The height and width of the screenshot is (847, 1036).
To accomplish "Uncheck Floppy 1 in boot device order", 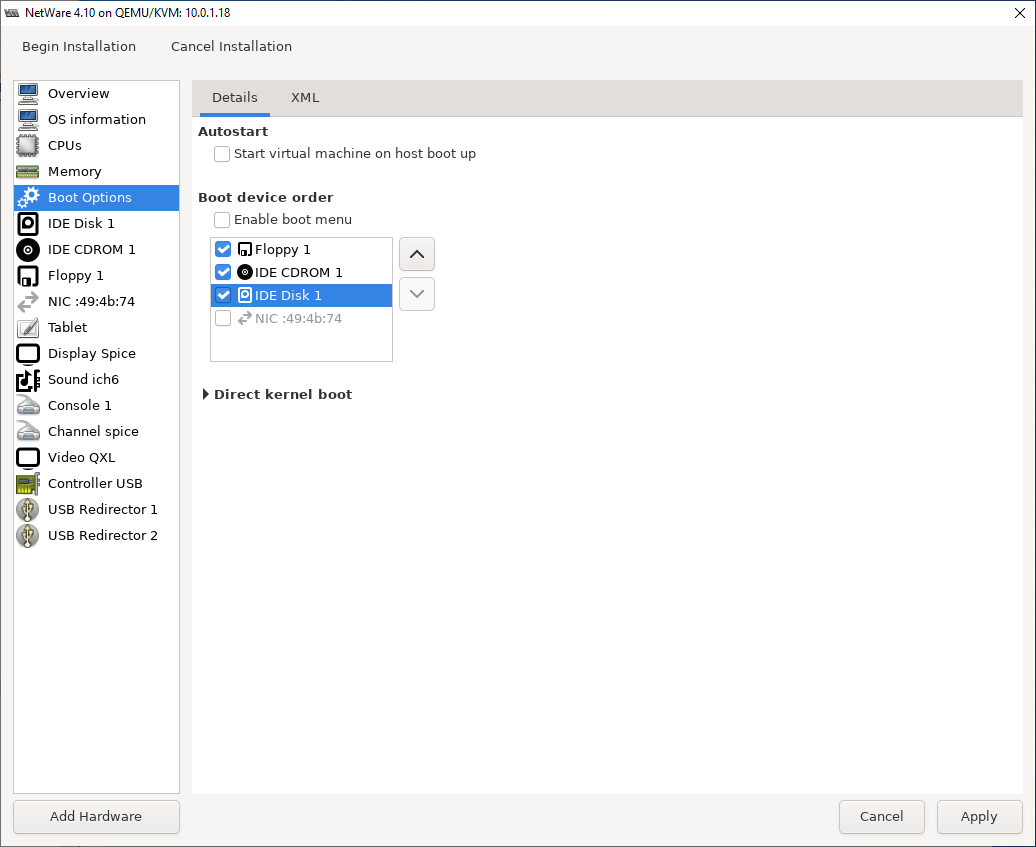I will coord(223,250).
